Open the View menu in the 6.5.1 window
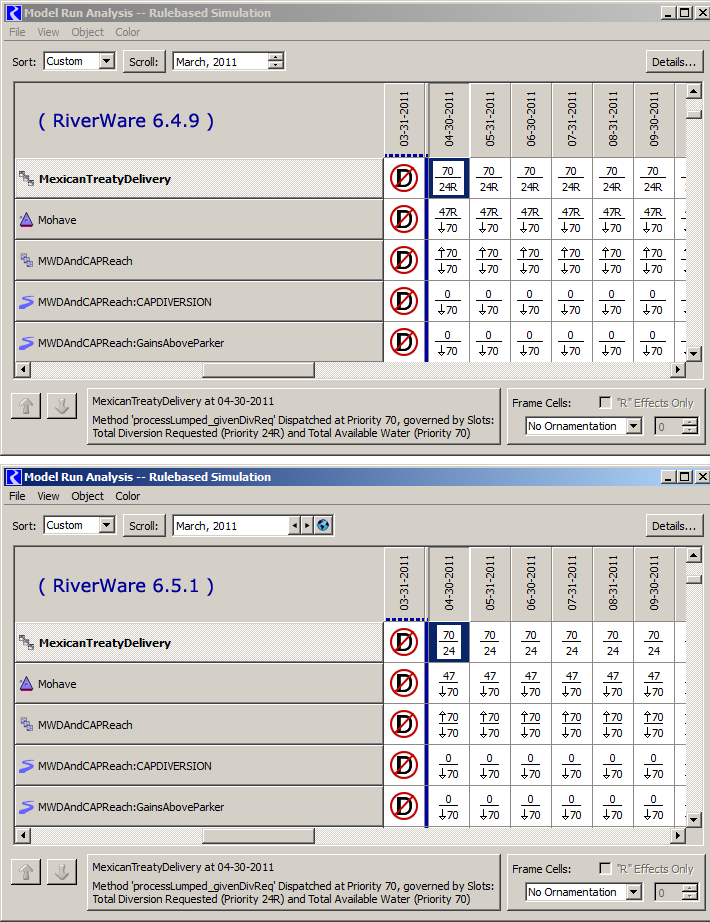The width and height of the screenshot is (710, 922). tap(48, 496)
